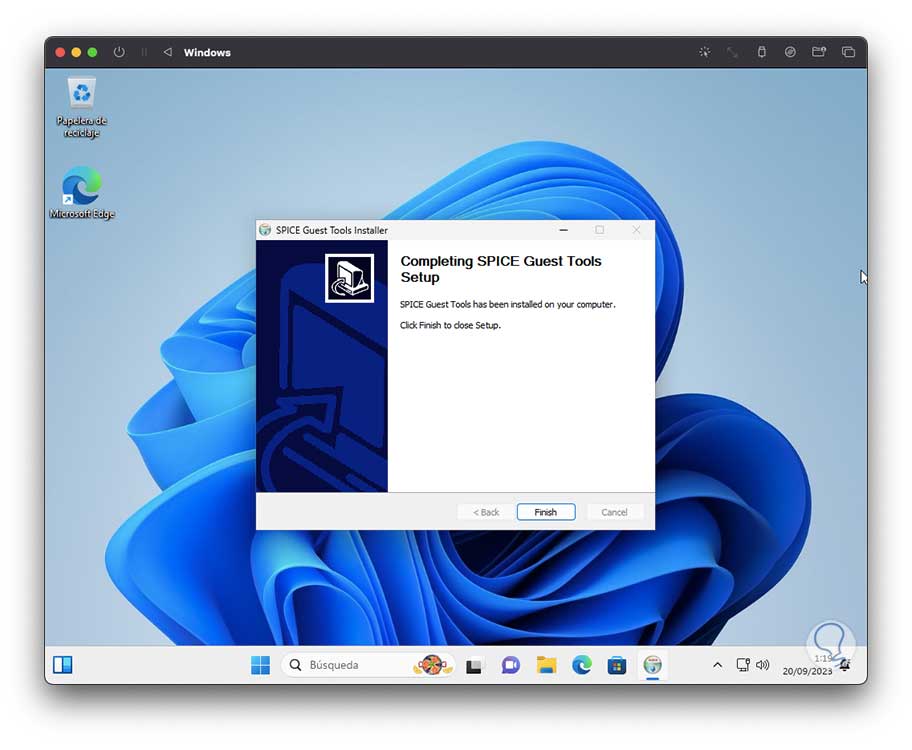The image size is (912, 750).
Task: Select the Papelera de reciclaje desktop icon
Action: [81, 108]
